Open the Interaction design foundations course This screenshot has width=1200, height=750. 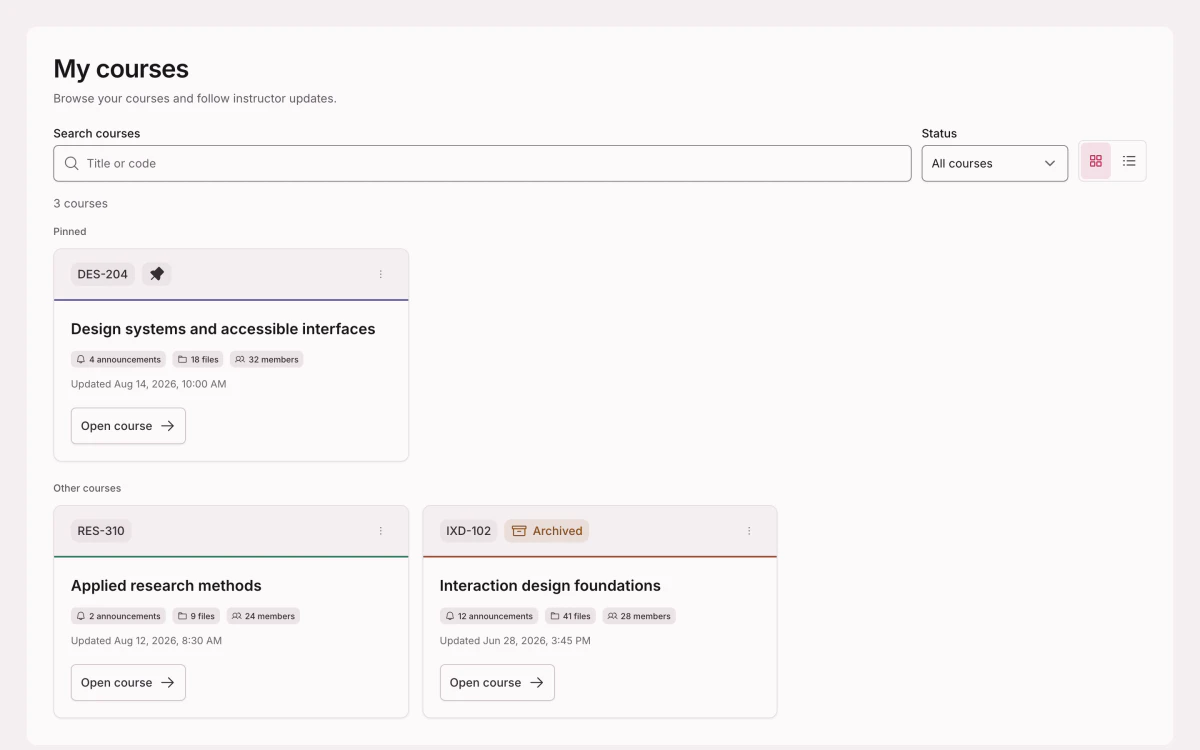(x=497, y=683)
